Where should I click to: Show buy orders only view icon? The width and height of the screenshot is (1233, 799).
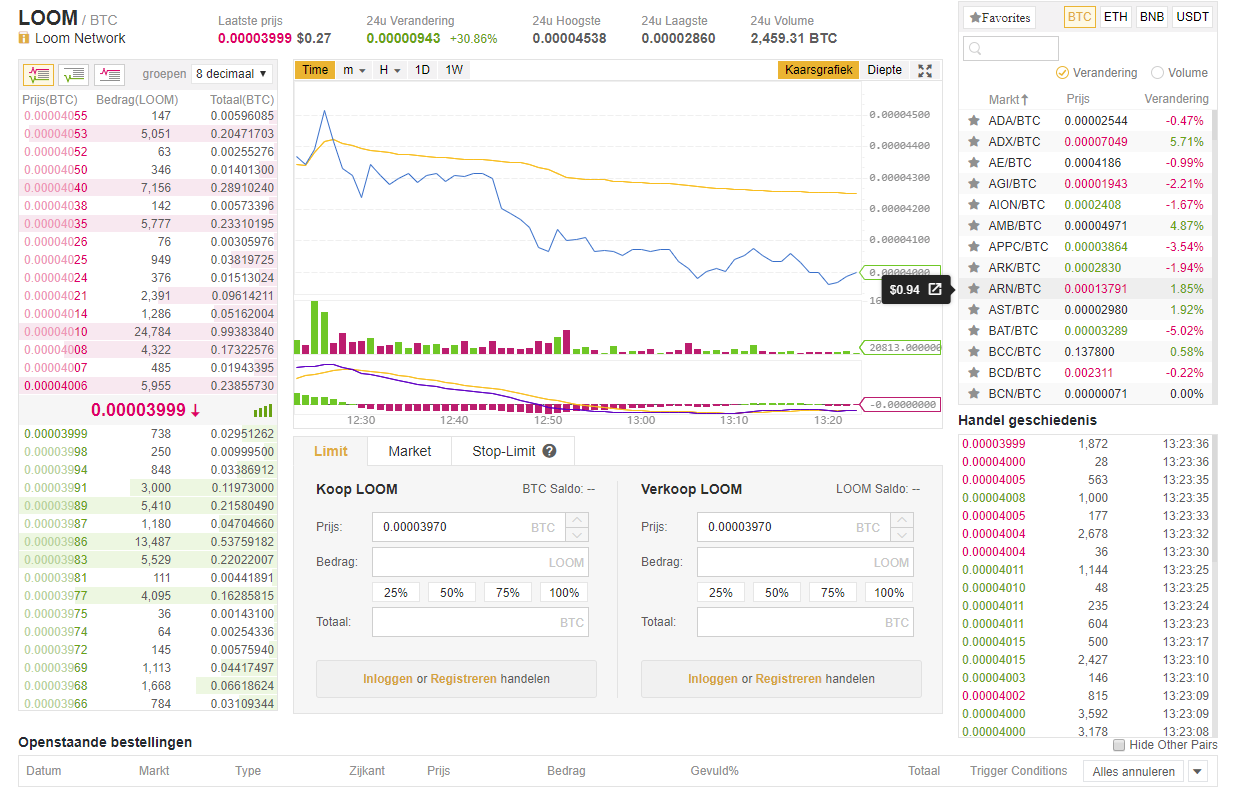click(73, 74)
